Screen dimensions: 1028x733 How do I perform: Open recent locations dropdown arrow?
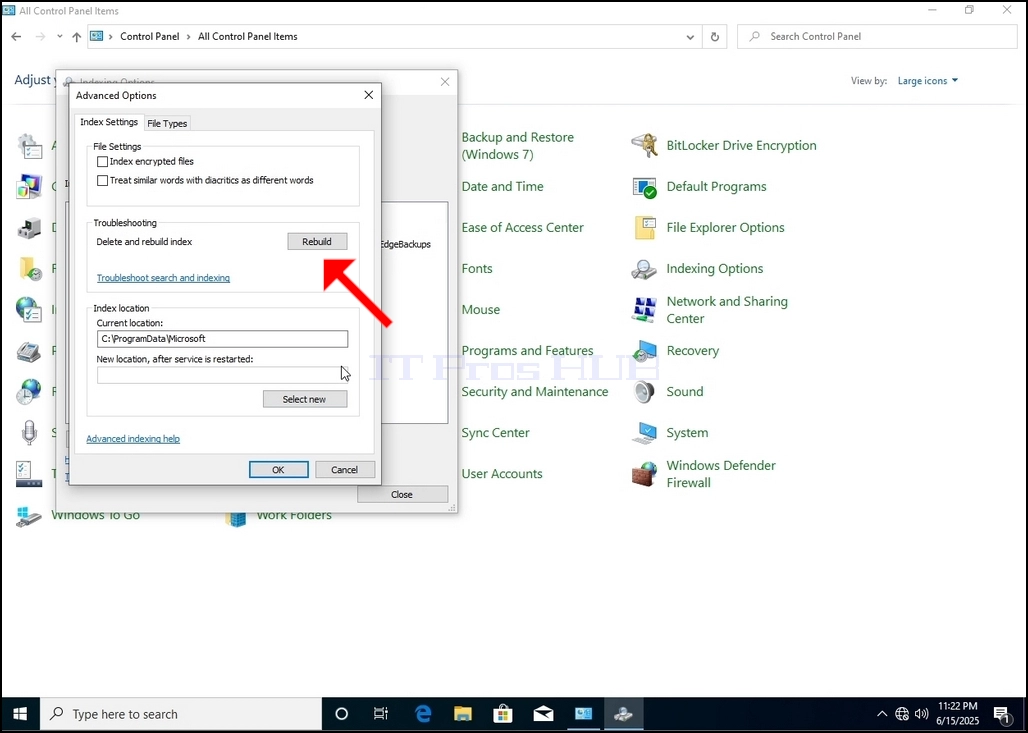click(60, 37)
